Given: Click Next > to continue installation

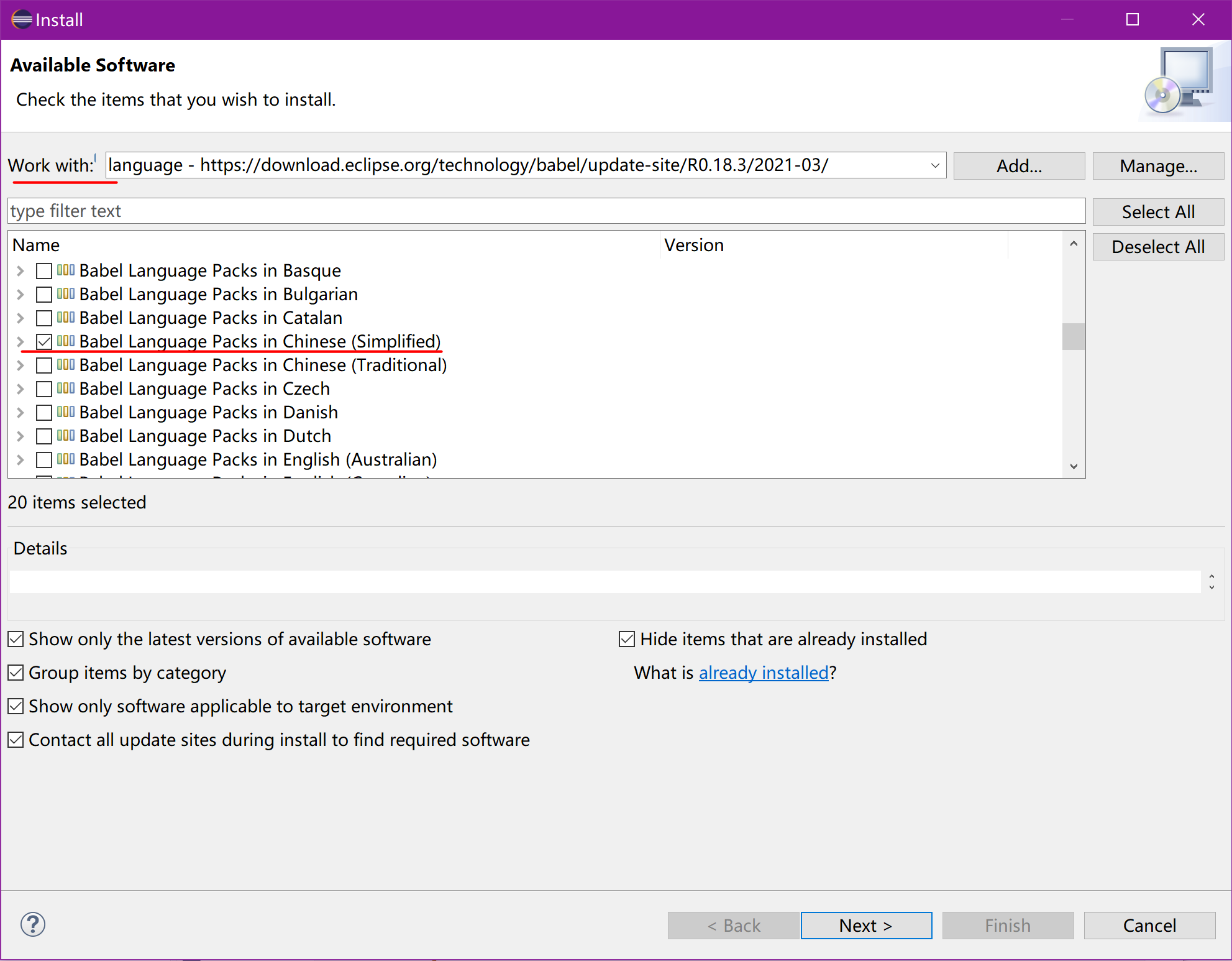Looking at the screenshot, I should pyautogui.click(x=866, y=926).
